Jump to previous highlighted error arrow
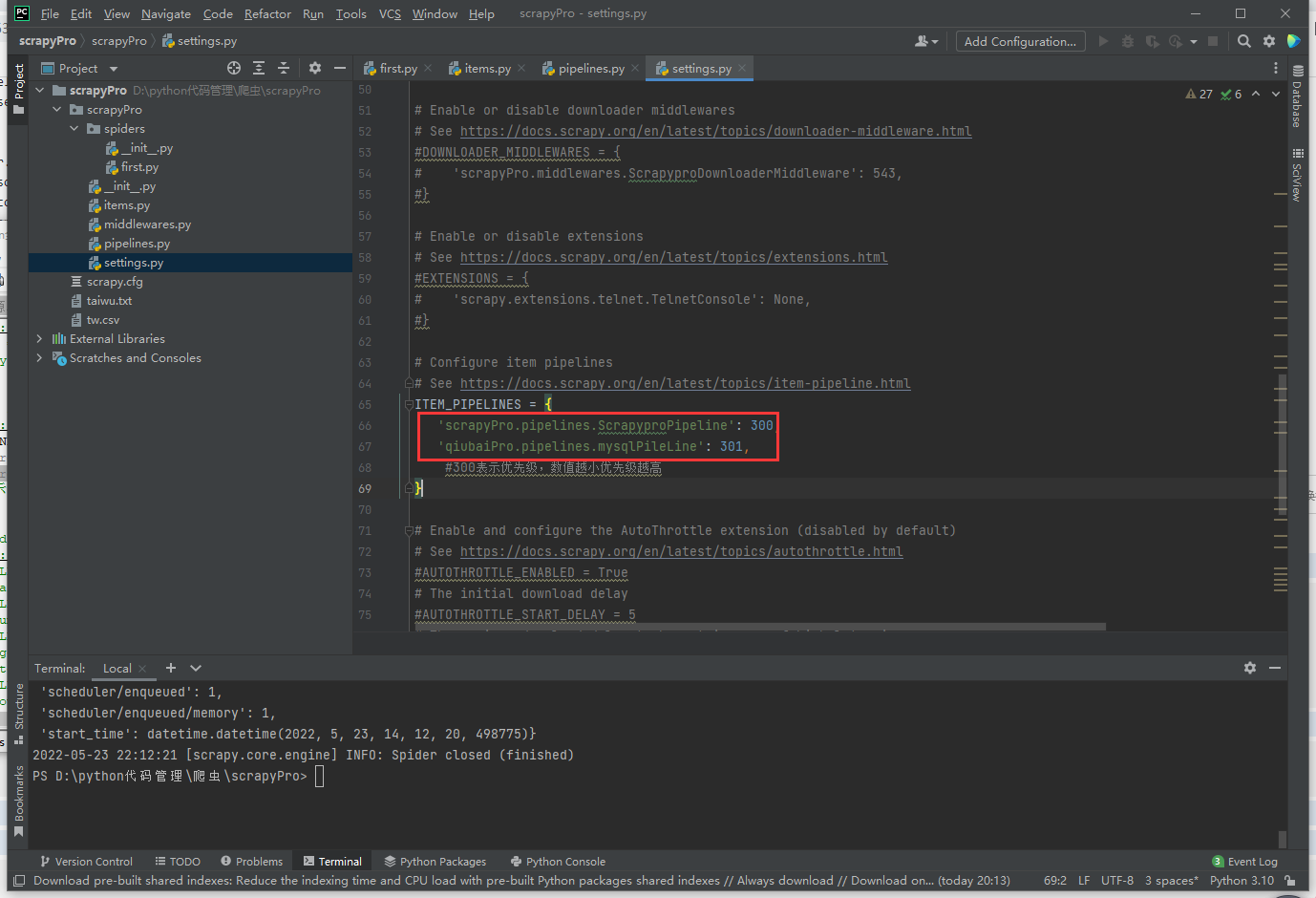Screen dimensions: 1316x898 [1256, 94]
